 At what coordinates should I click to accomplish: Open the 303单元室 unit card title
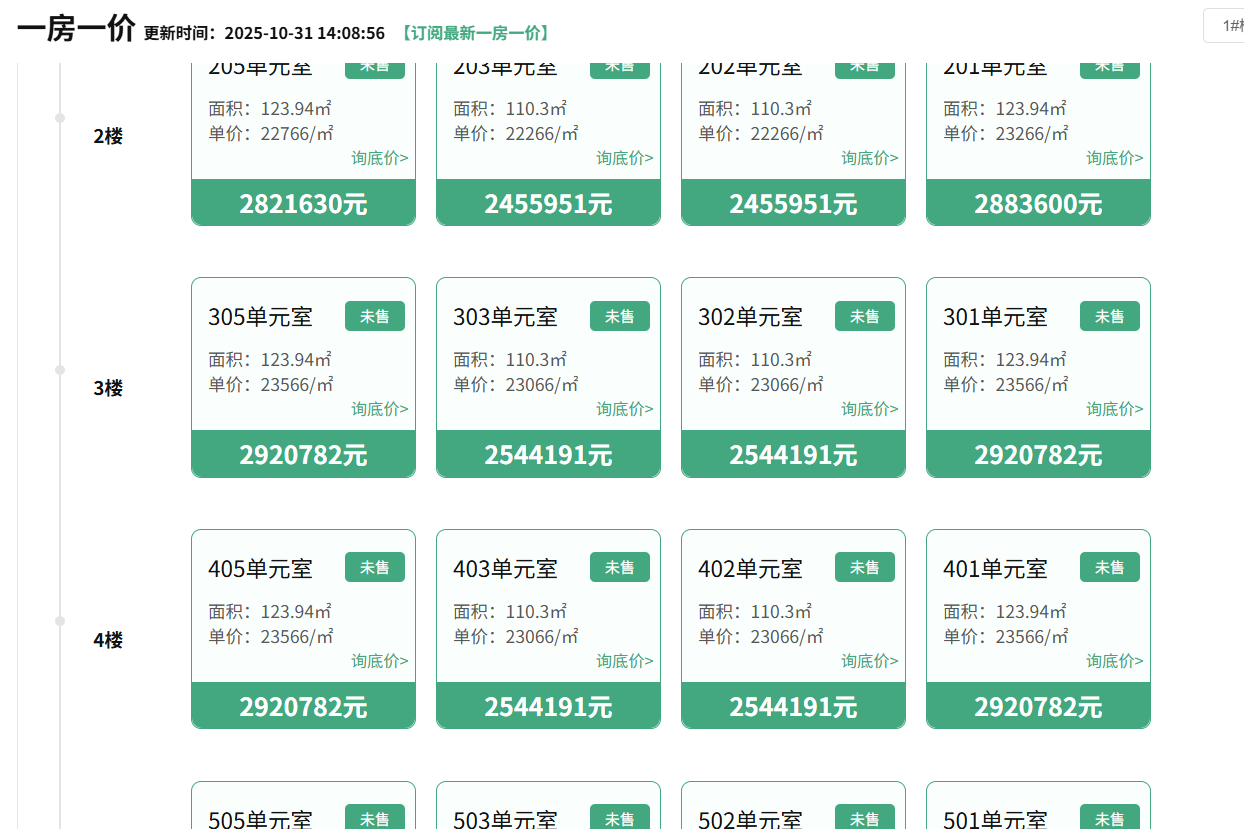pos(505,317)
